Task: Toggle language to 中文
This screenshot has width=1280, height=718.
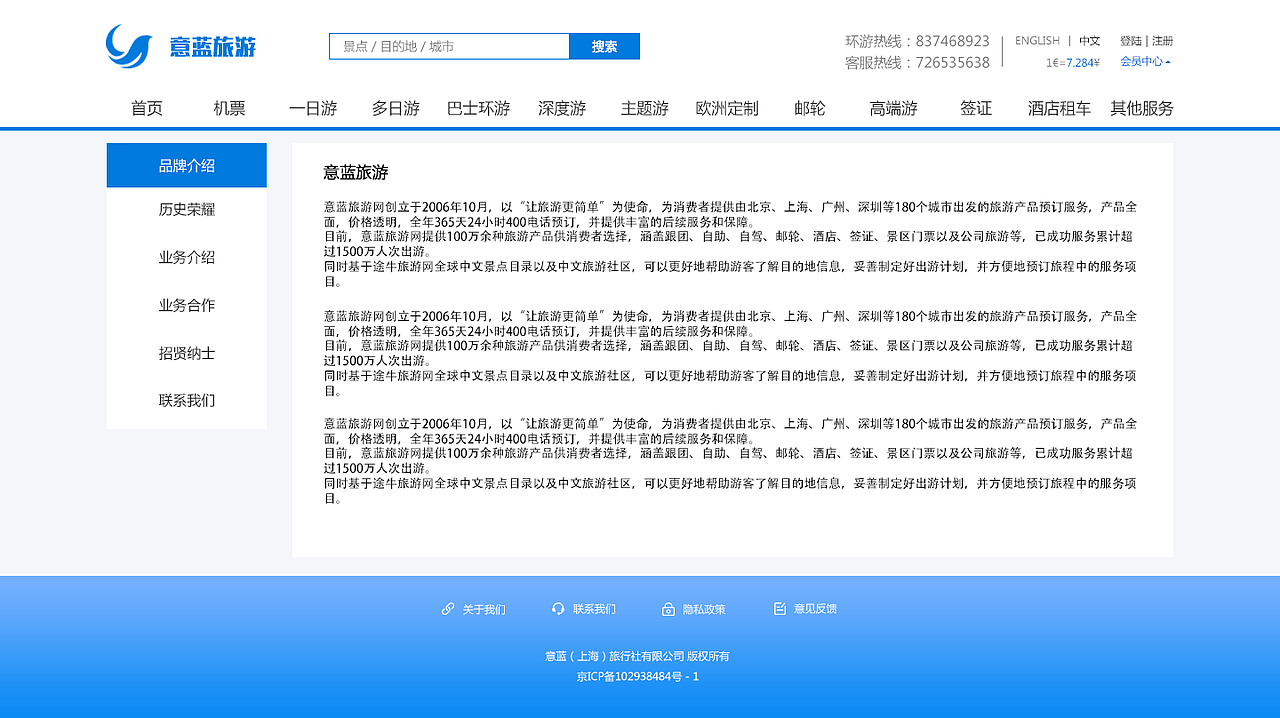Action: 1090,40
